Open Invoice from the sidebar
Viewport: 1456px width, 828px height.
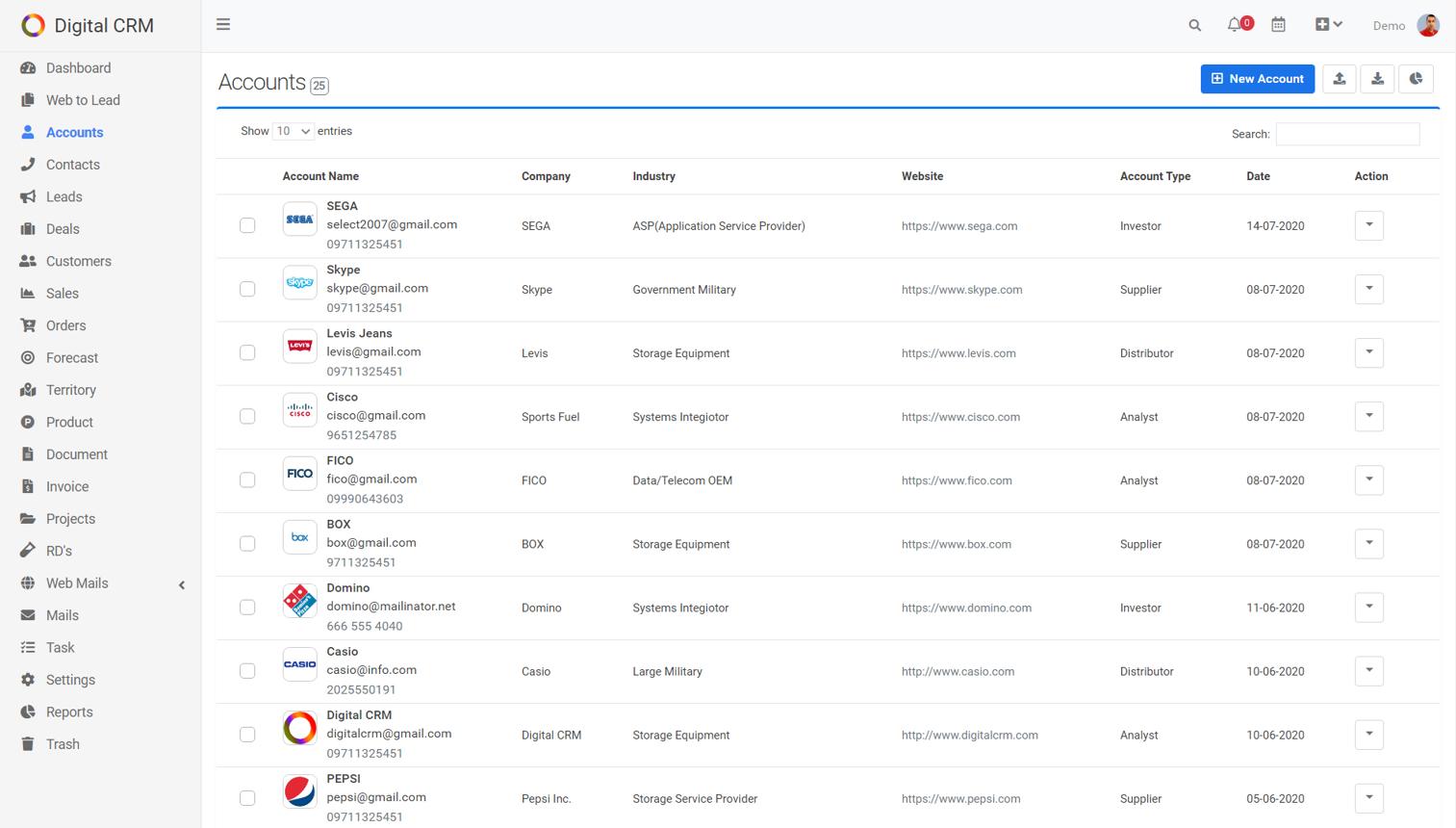67,486
